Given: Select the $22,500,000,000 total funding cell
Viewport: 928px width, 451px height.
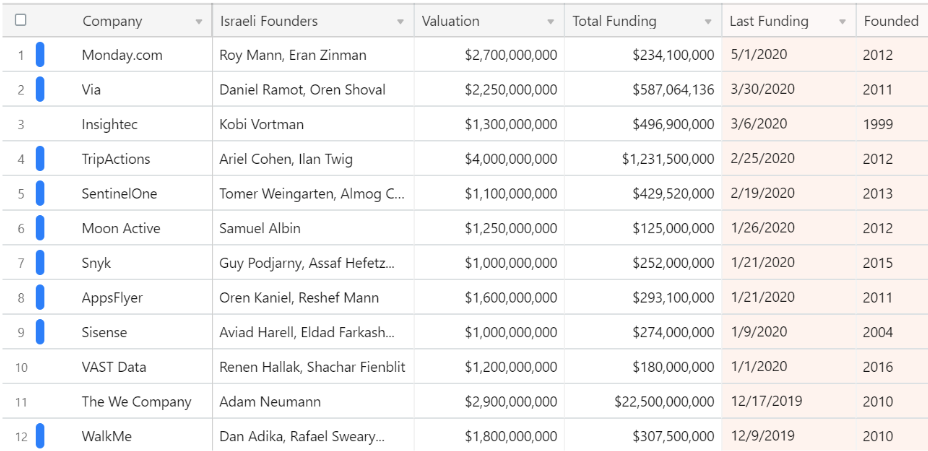Looking at the screenshot, I should click(643, 401).
